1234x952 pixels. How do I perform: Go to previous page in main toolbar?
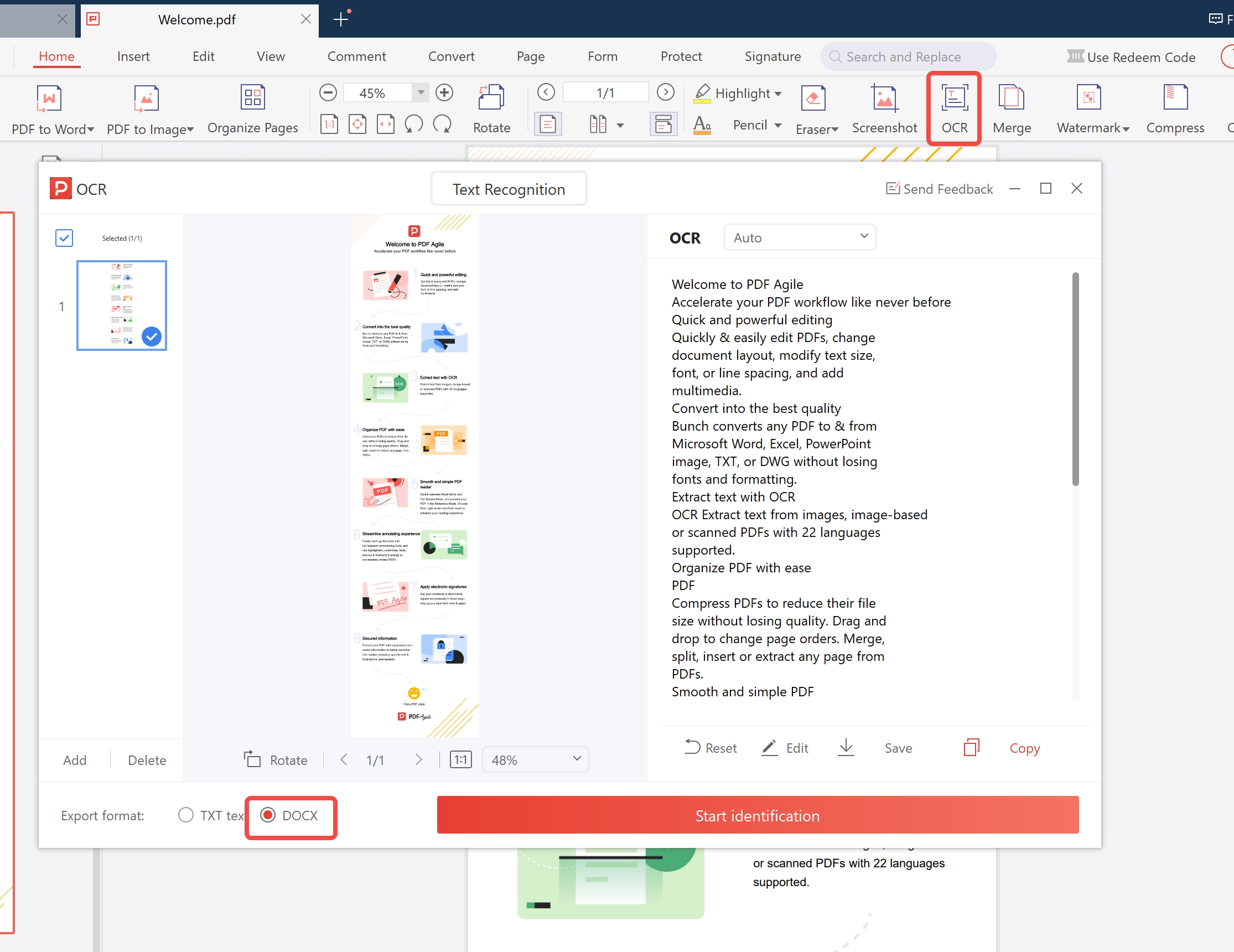[x=546, y=92]
